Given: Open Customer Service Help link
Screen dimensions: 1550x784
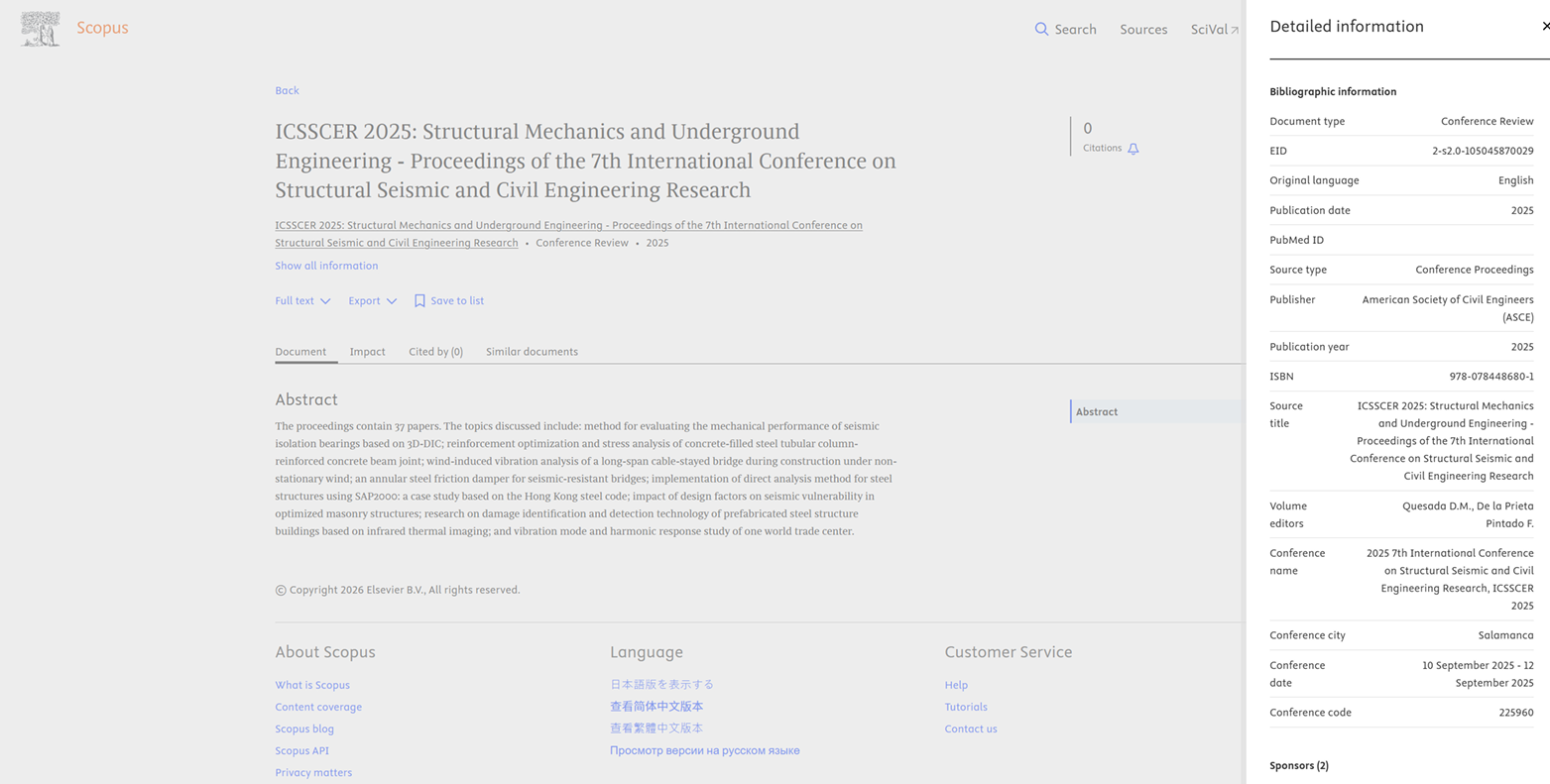Looking at the screenshot, I should 956,685.
